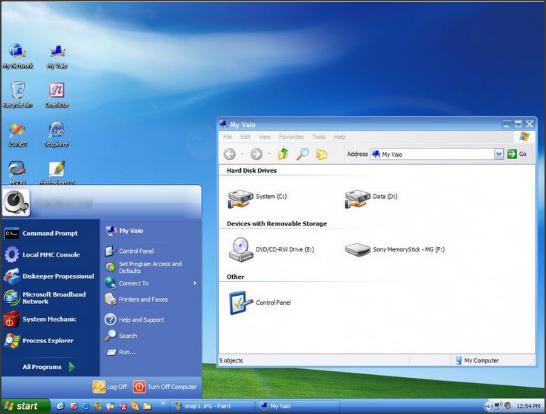This screenshot has height=414, width=546.
Task: Open the File menu in My Vaio
Action: (227, 137)
